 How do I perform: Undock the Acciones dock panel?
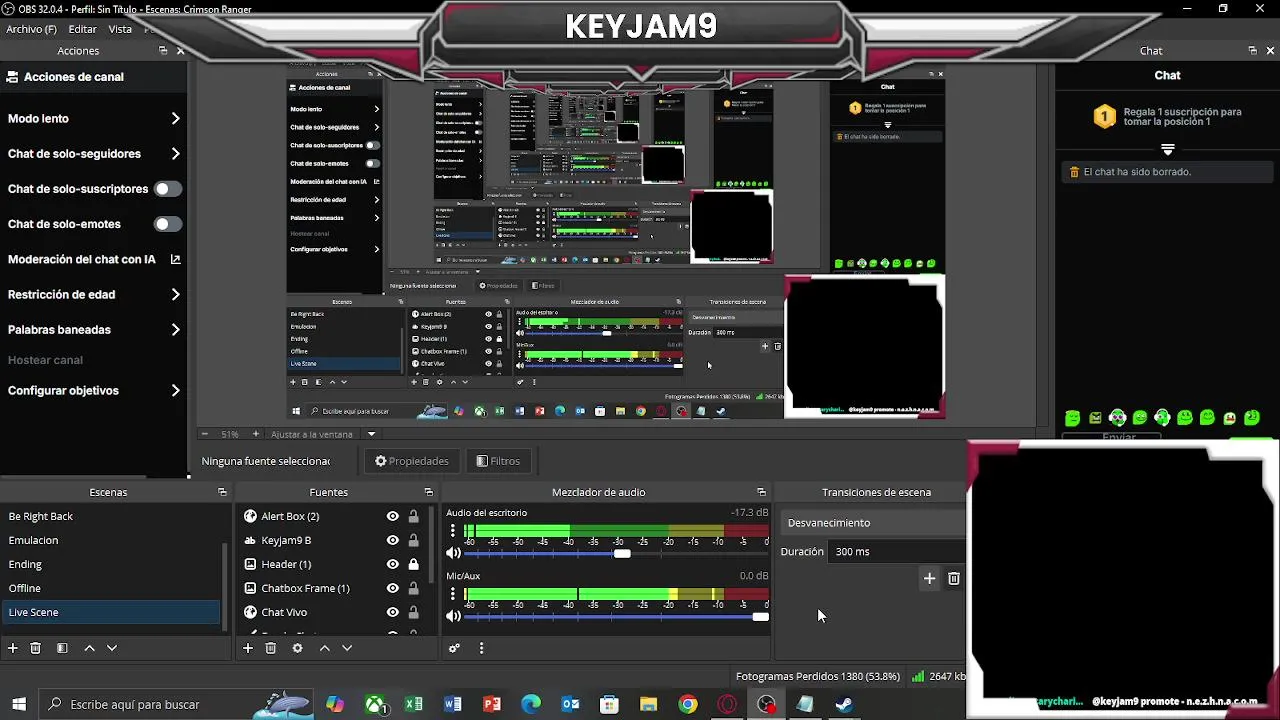(x=162, y=50)
